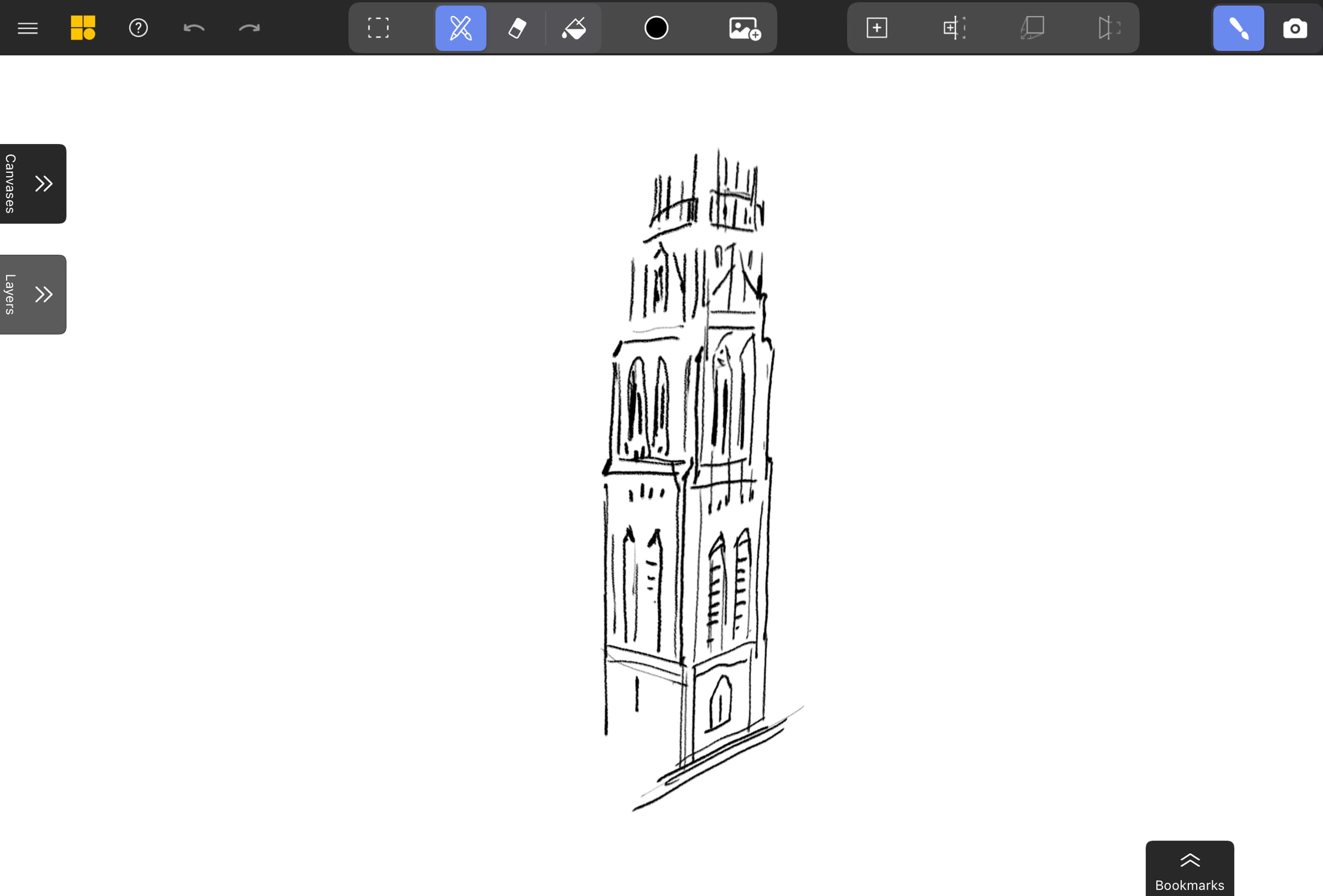This screenshot has width=1323, height=896.
Task: Select the dashed rectangle selection tool
Action: point(378,28)
